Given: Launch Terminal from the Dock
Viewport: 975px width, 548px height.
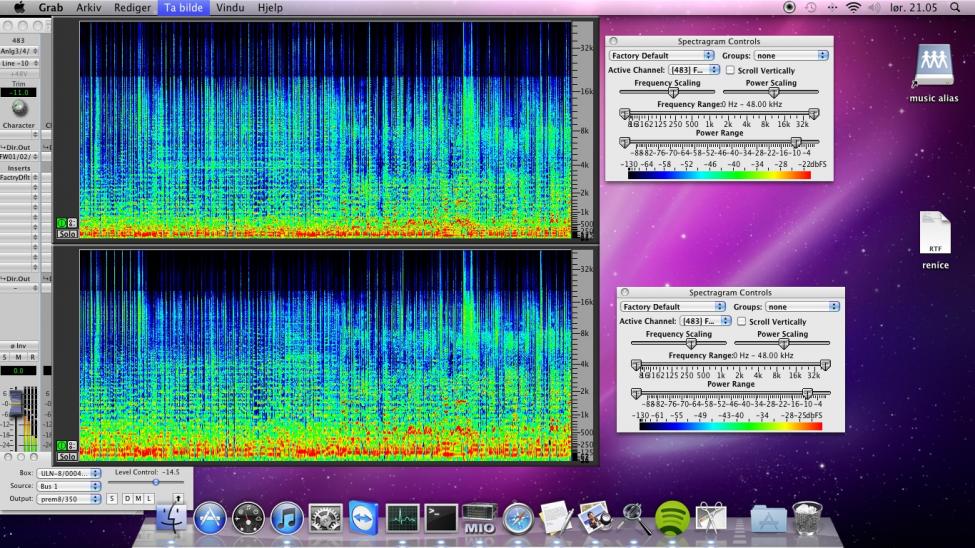Looking at the screenshot, I should point(441,518).
